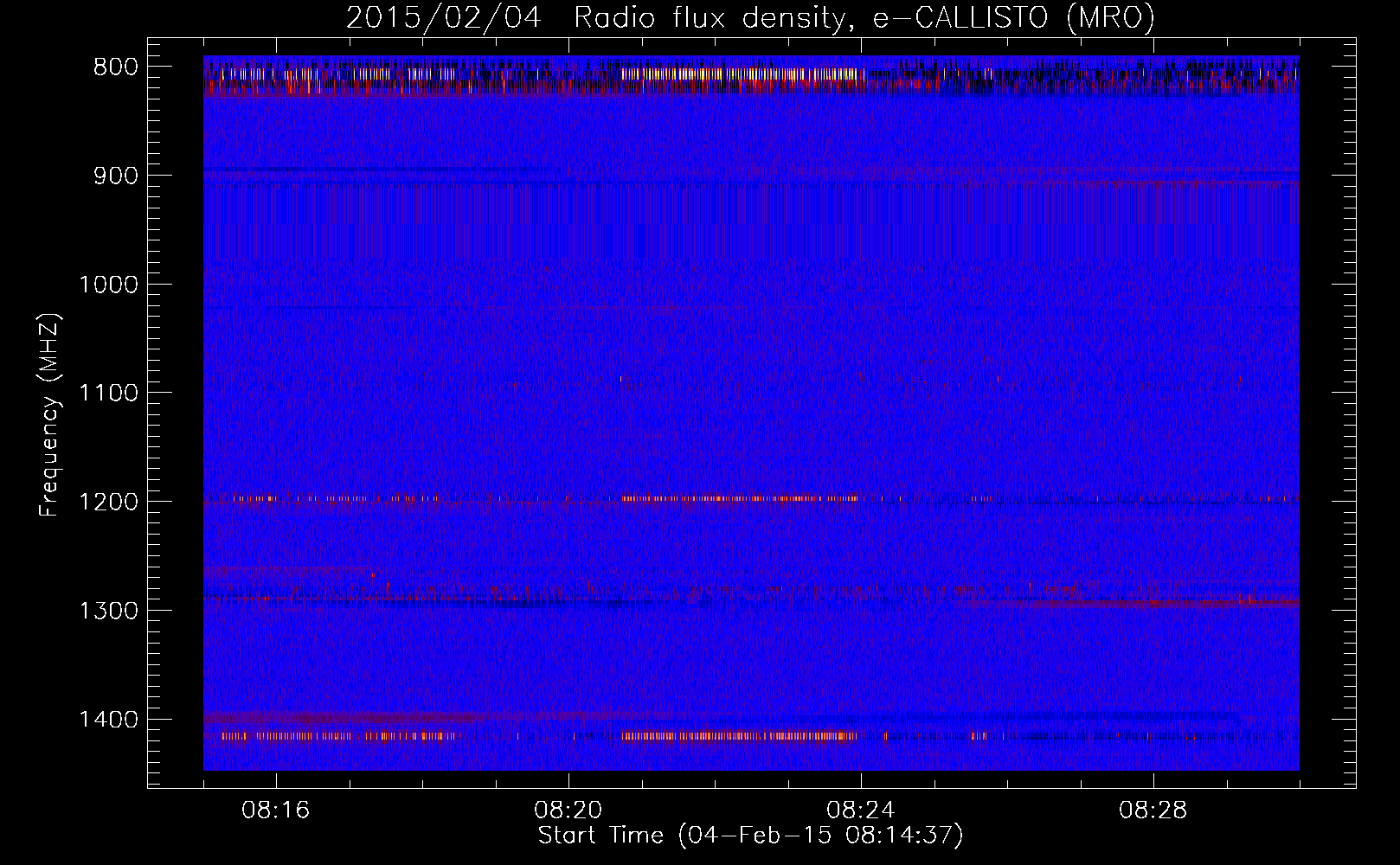Select the '1000' frequency axis label
This screenshot has height=865, width=1400.
(108, 285)
